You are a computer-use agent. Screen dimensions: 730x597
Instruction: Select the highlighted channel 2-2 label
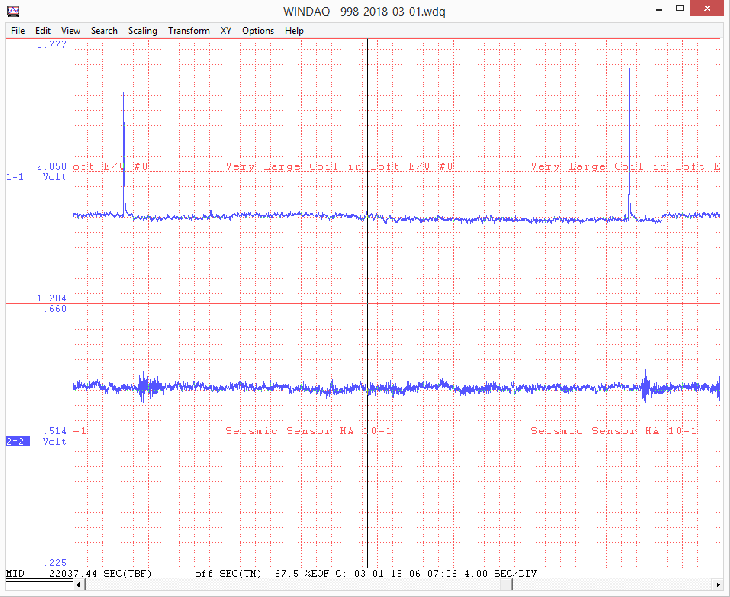point(16,440)
